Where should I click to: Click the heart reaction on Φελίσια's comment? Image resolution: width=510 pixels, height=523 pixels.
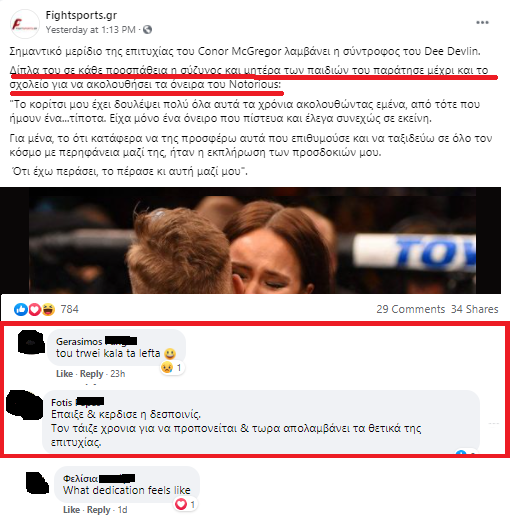(181, 504)
